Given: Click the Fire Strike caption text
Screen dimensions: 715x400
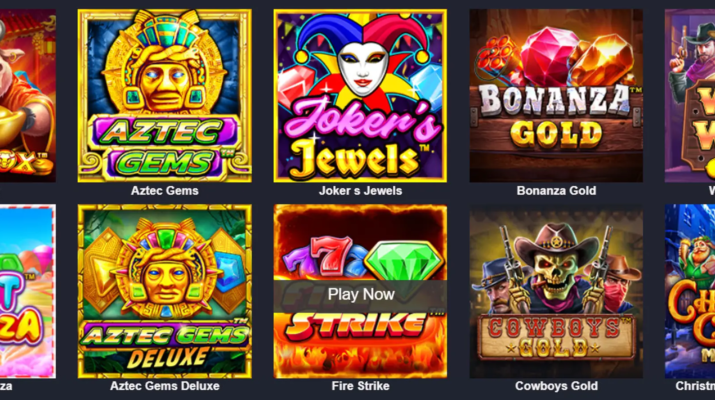Looking at the screenshot, I should [360, 386].
